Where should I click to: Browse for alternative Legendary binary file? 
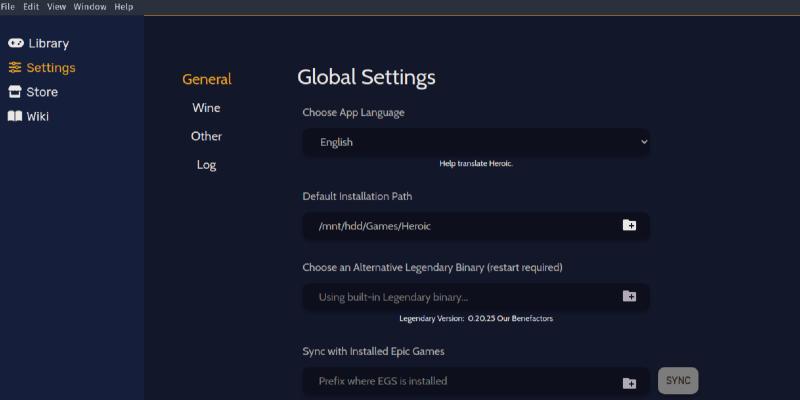pyautogui.click(x=629, y=297)
